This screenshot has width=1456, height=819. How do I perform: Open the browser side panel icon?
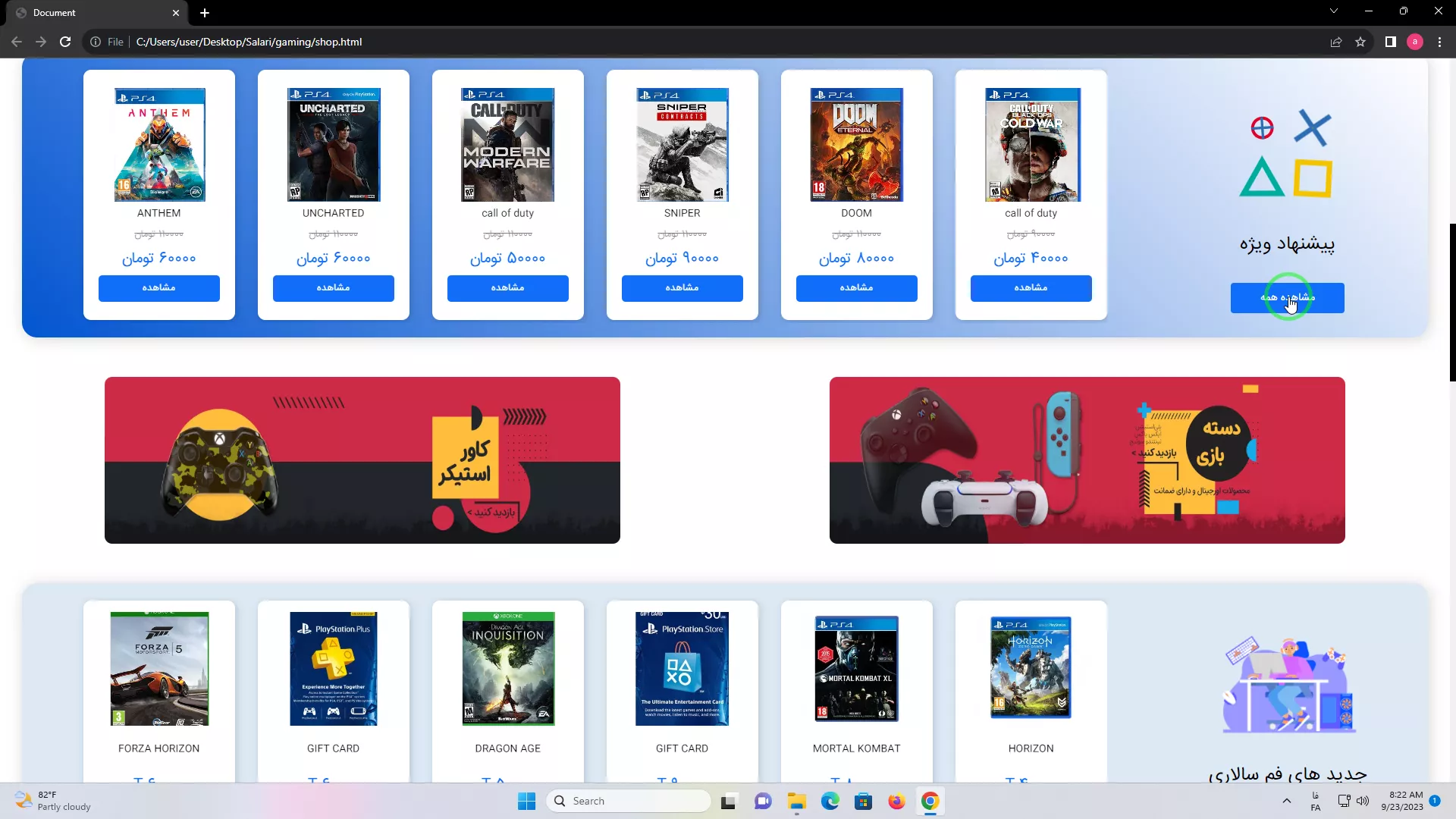click(1390, 42)
